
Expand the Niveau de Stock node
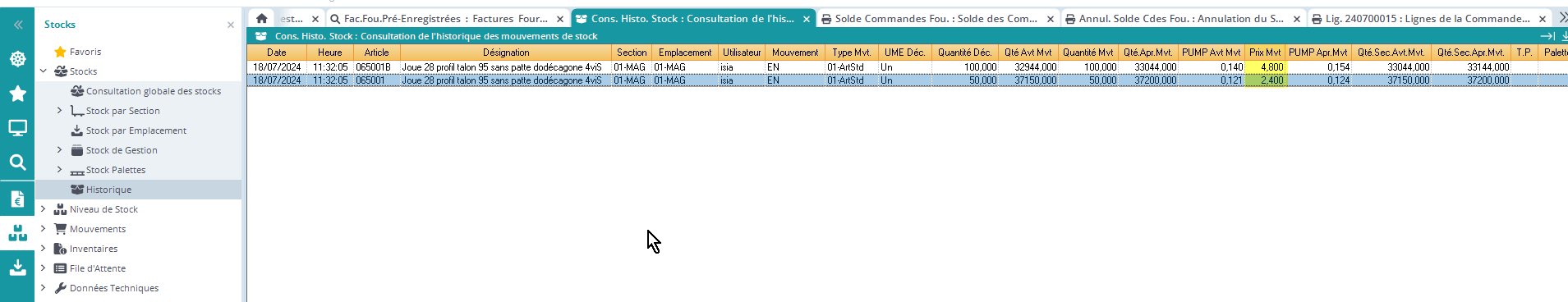point(43,209)
